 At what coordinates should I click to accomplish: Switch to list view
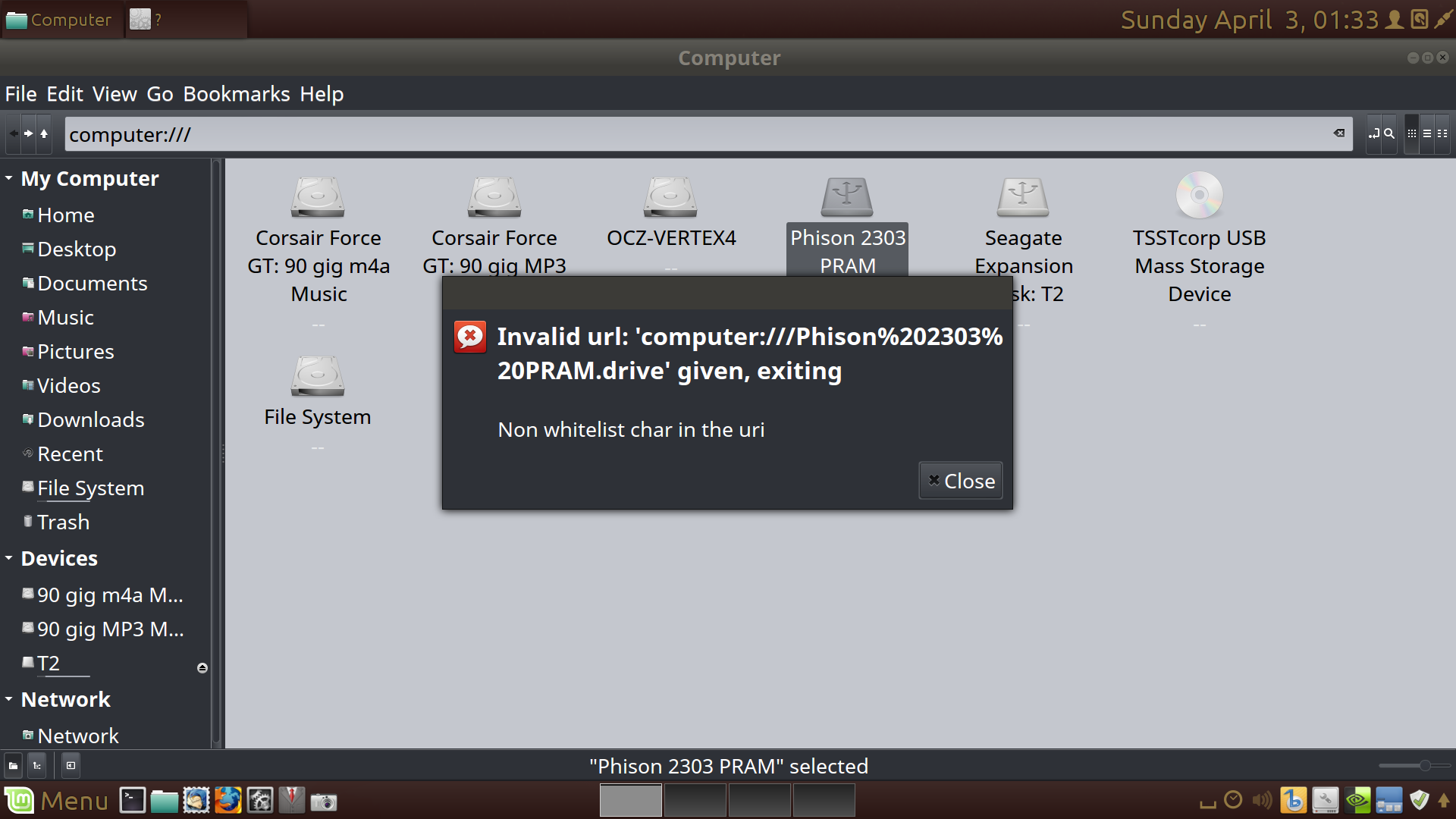1426,133
